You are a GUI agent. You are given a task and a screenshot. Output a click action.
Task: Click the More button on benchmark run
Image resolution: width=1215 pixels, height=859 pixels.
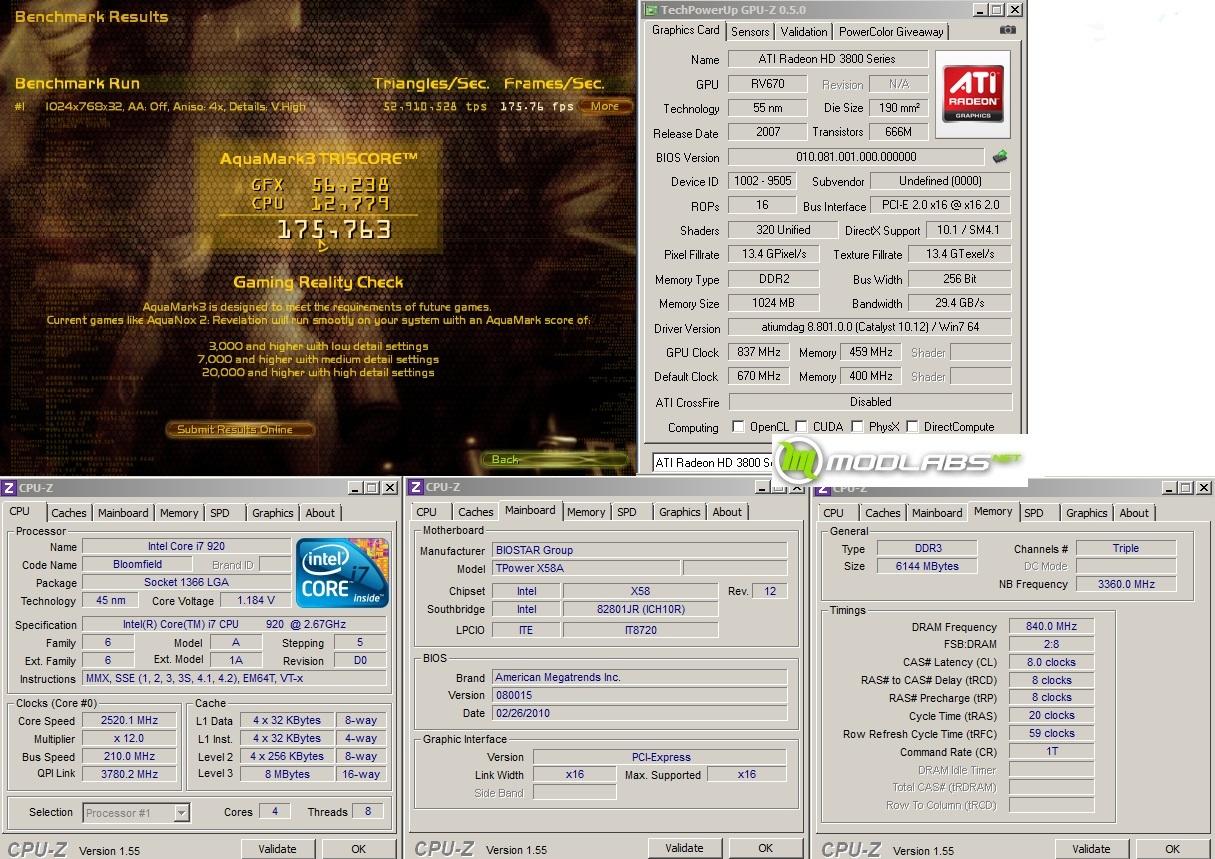click(605, 106)
